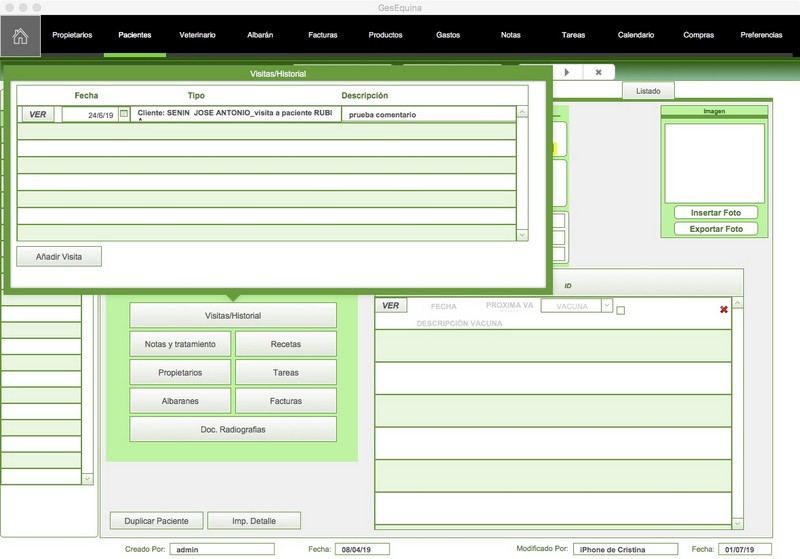Open Notas y tratamiento
The height and width of the screenshot is (559, 800).
(x=181, y=344)
